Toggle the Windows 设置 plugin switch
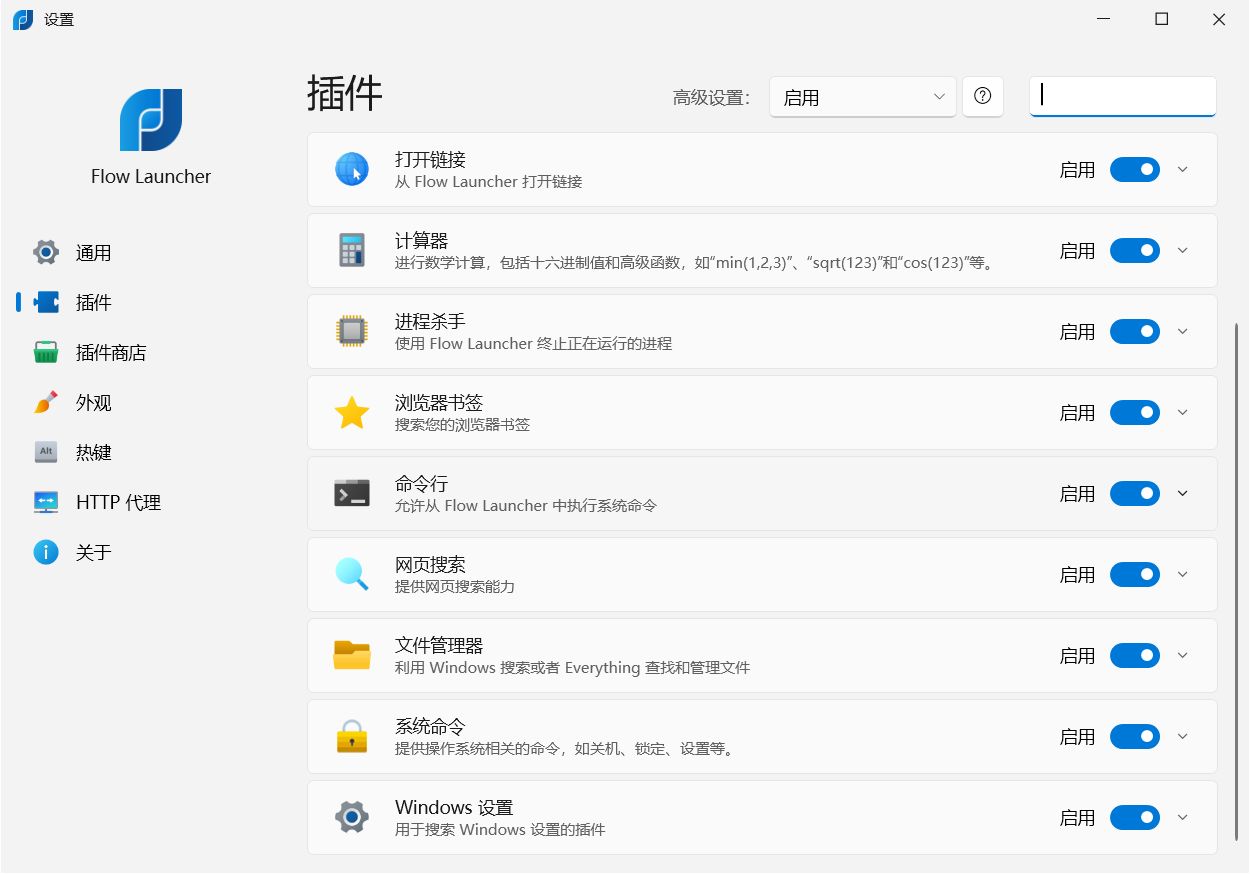The width and height of the screenshot is (1250, 874). (1135, 818)
